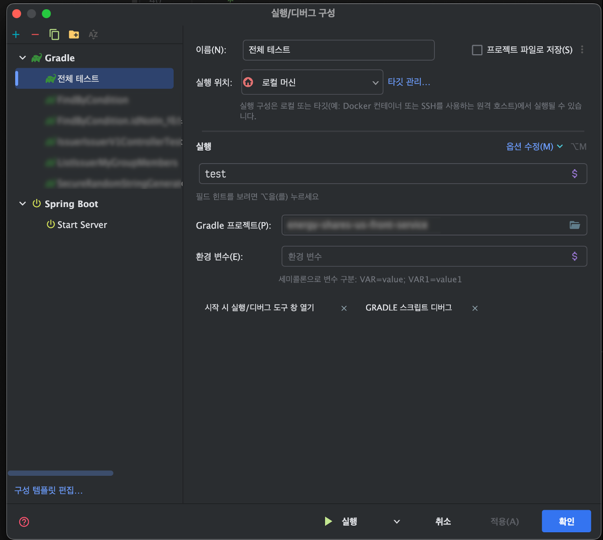Click the green zoom window button
The image size is (603, 540).
pyautogui.click(x=46, y=14)
